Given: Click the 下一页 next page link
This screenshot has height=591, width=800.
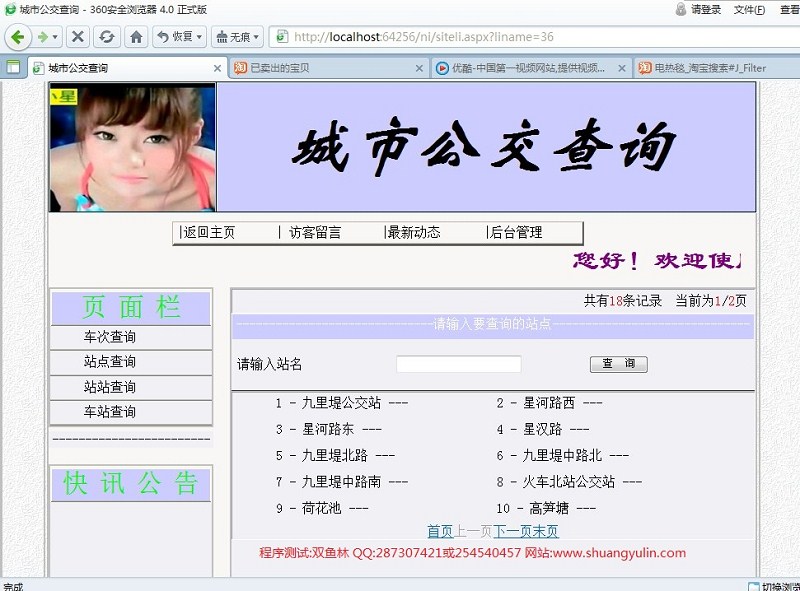Looking at the screenshot, I should (513, 531).
